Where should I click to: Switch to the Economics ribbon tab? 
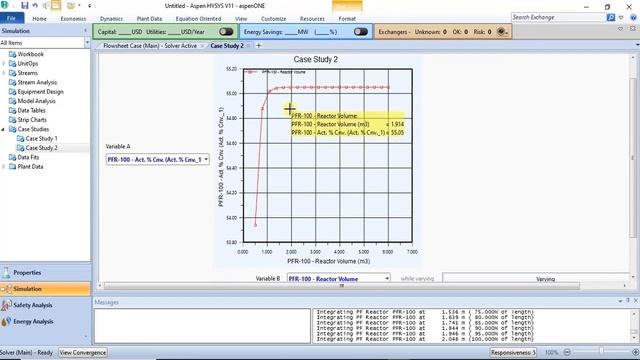coord(73,19)
